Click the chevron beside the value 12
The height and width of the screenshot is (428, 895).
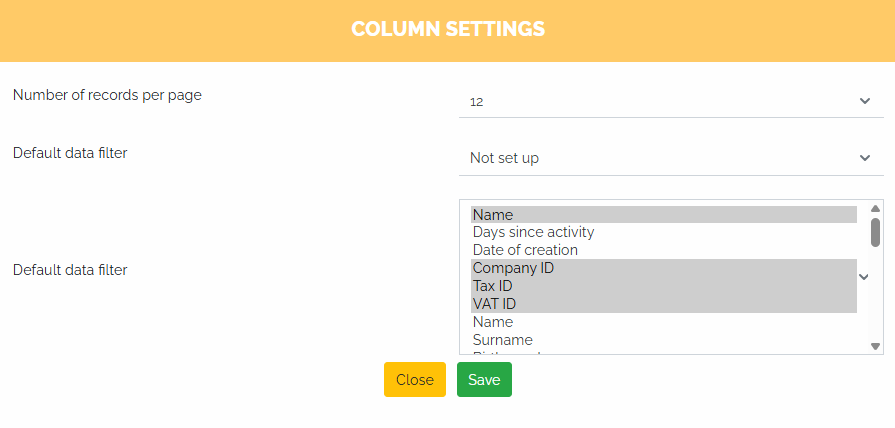864,101
